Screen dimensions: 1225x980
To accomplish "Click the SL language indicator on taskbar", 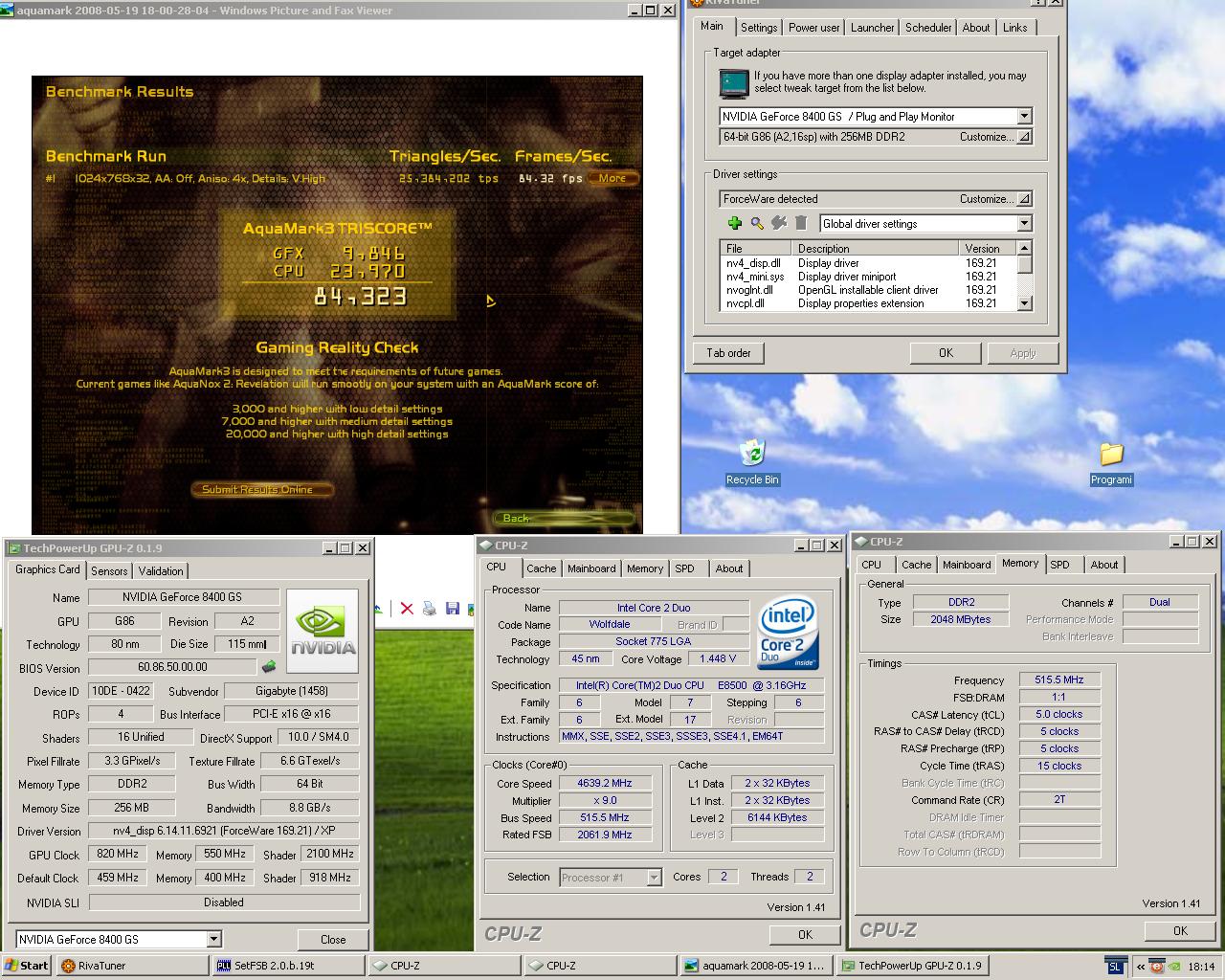I will [1115, 967].
